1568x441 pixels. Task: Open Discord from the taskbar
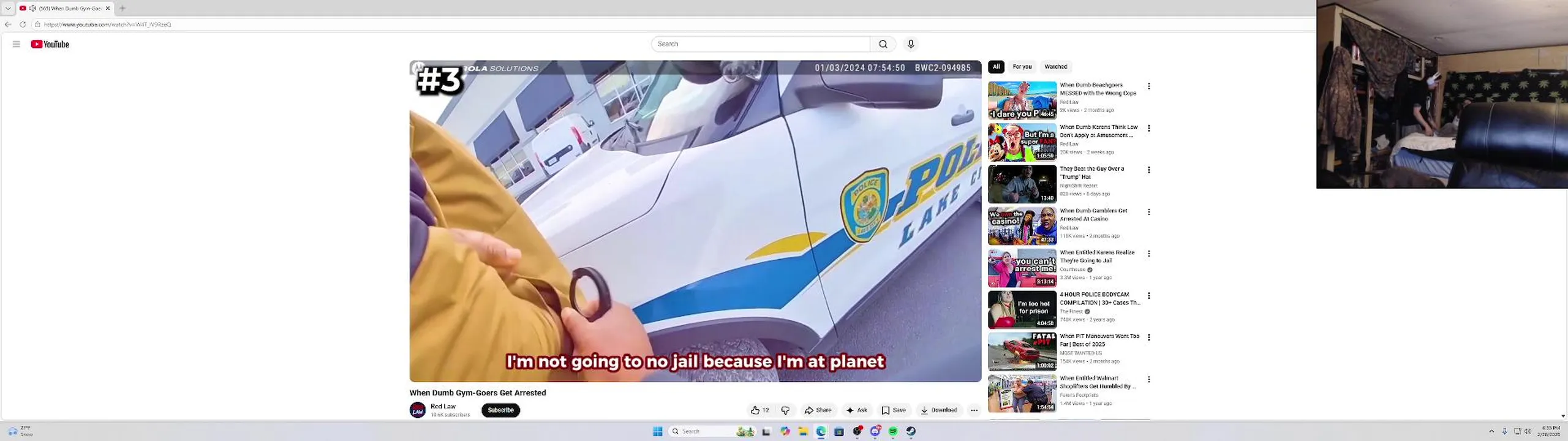[875, 431]
